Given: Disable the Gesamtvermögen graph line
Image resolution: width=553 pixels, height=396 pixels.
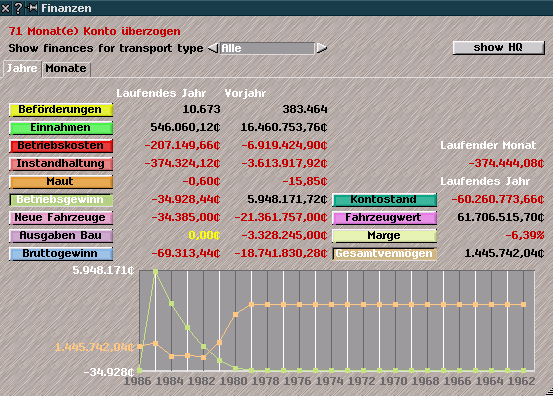Looking at the screenshot, I should point(384,254).
